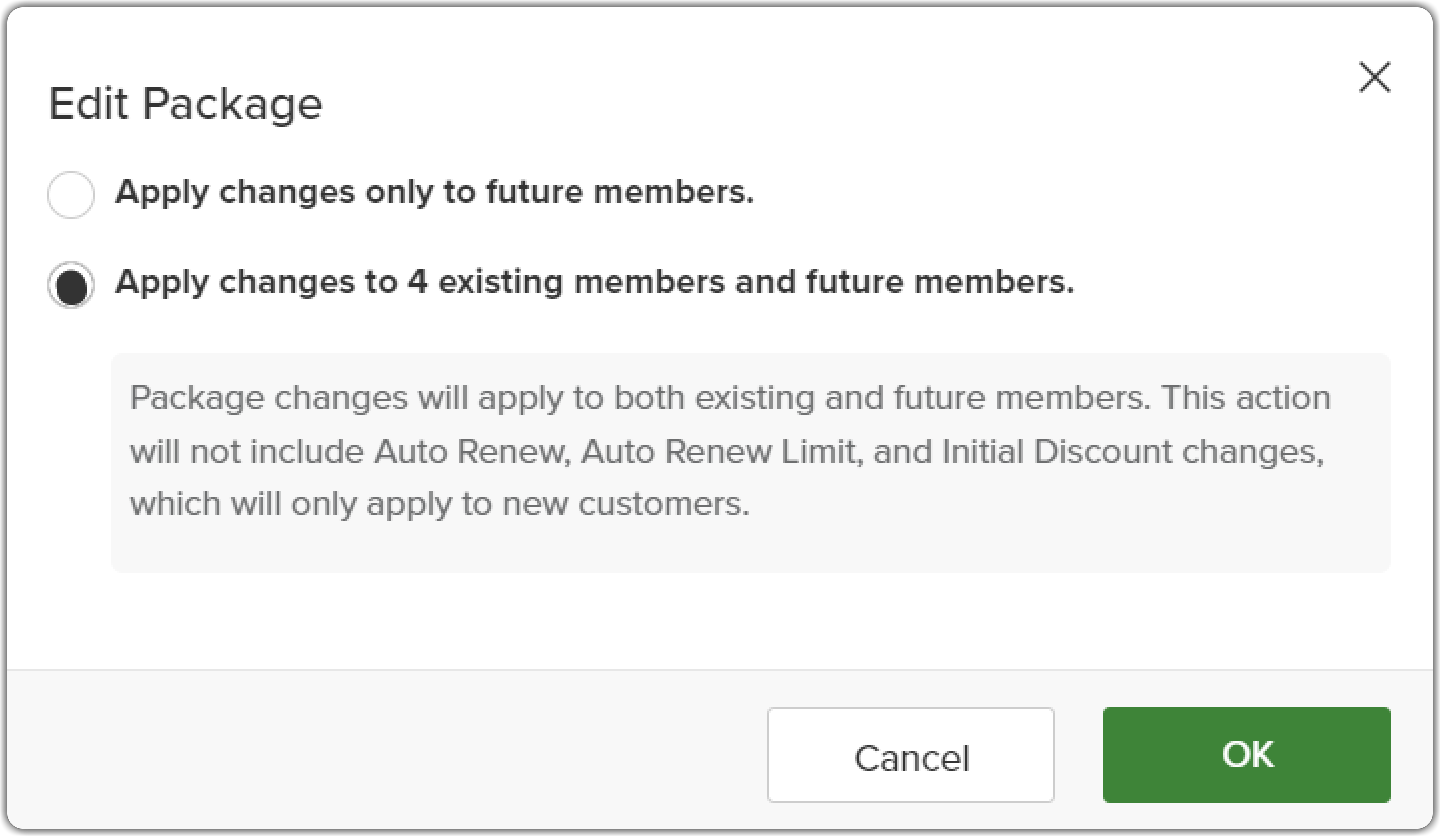
Task: Abort package editing via Cancel
Action: (911, 756)
